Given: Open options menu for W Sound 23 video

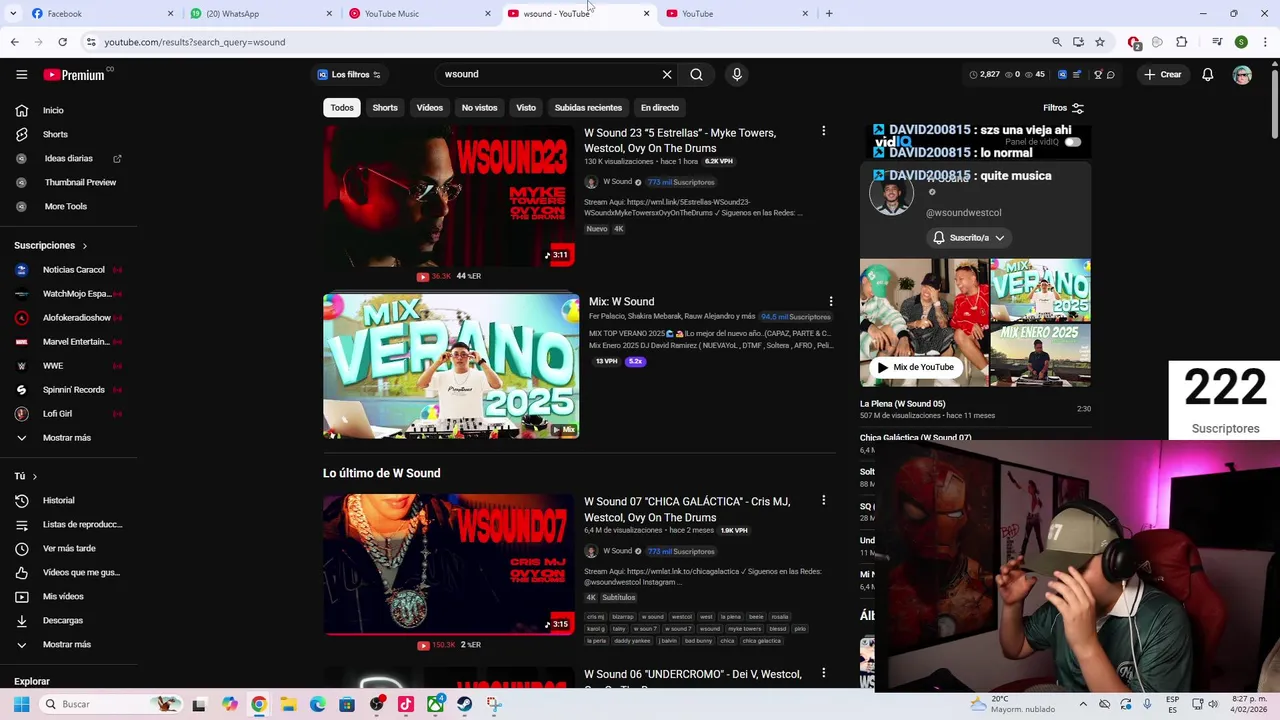Looking at the screenshot, I should (x=823, y=131).
